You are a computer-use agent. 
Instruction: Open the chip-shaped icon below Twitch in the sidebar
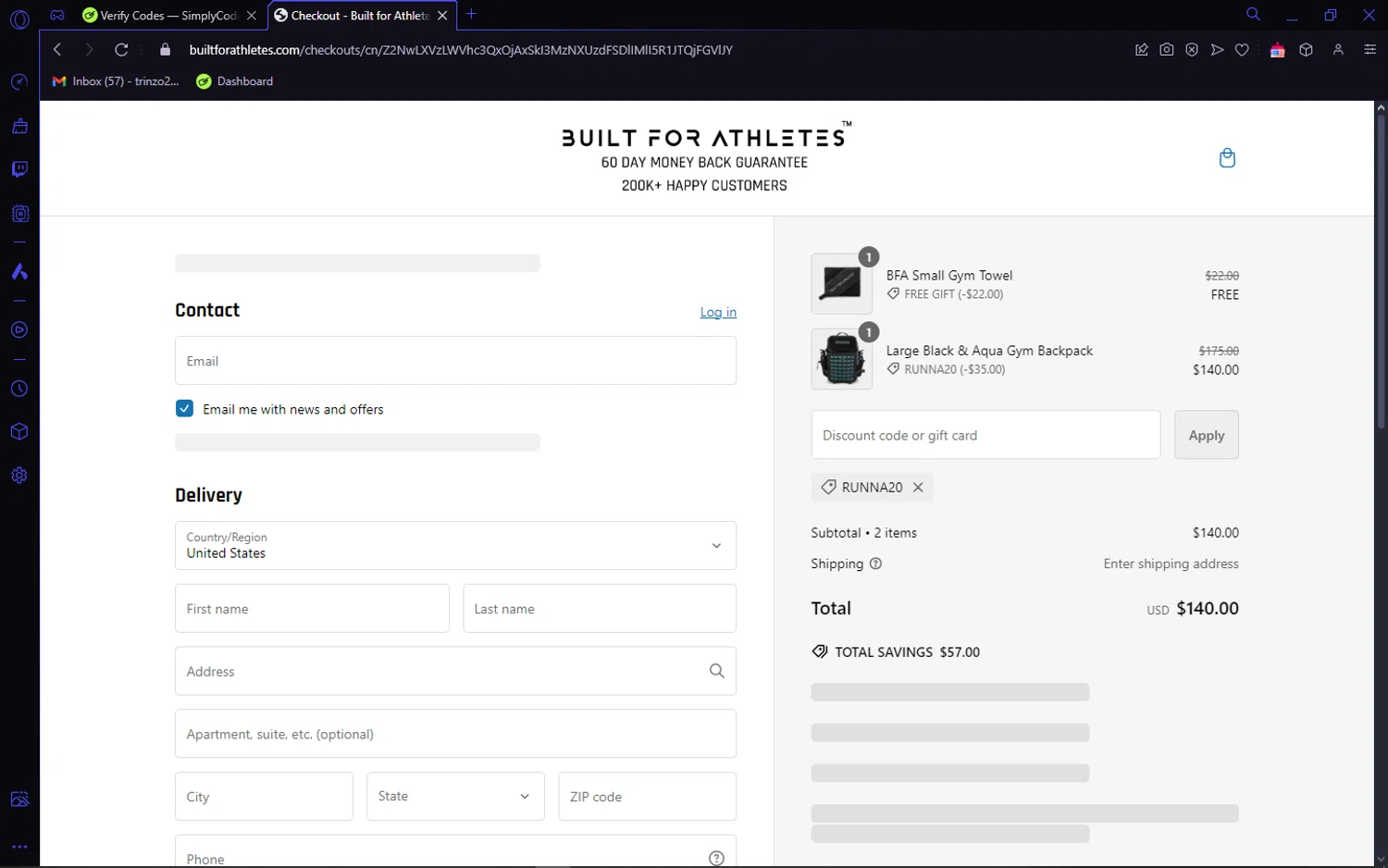19,214
